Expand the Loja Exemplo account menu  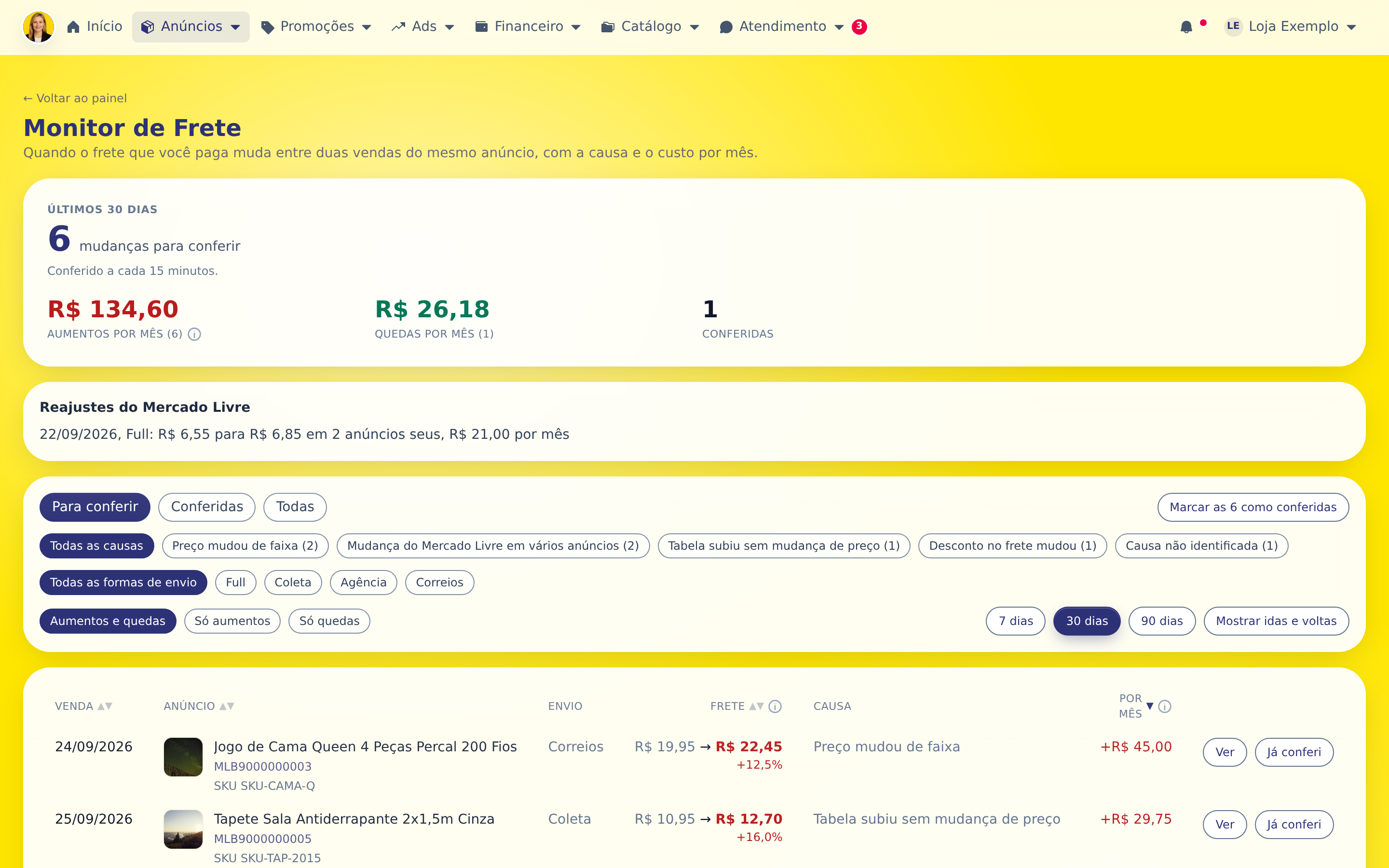[1291, 27]
